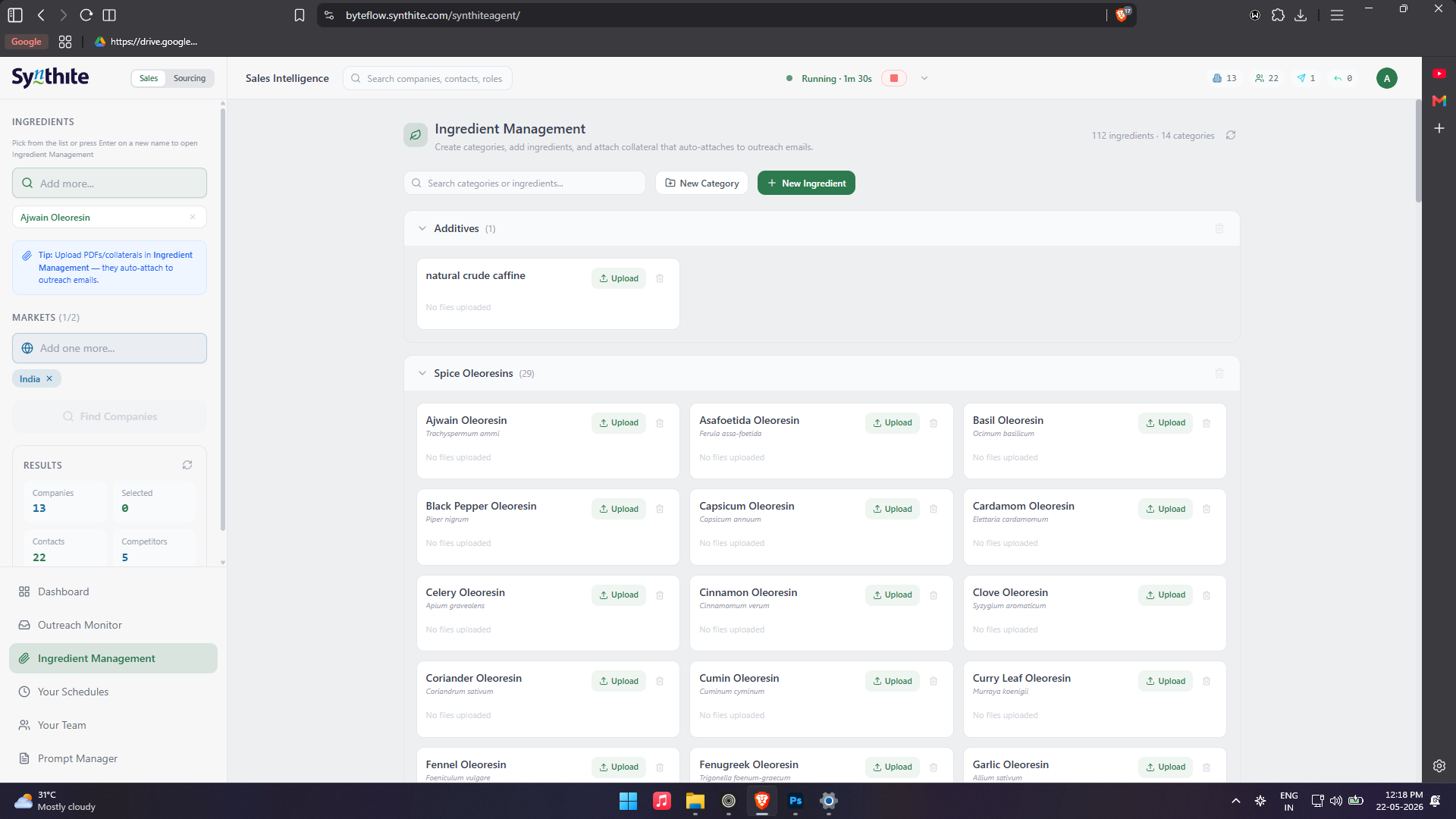The height and width of the screenshot is (819, 1456).
Task: Delete Ajwain Oleoresin ingredient card
Action: click(660, 423)
